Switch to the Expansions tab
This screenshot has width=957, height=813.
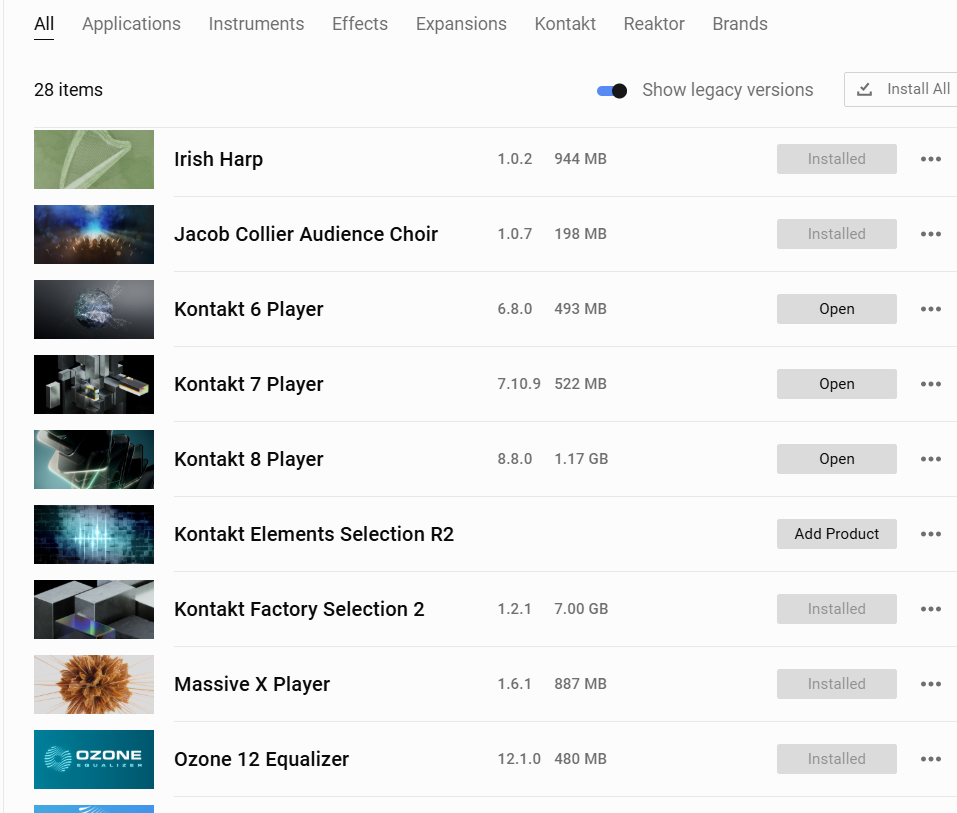461,24
